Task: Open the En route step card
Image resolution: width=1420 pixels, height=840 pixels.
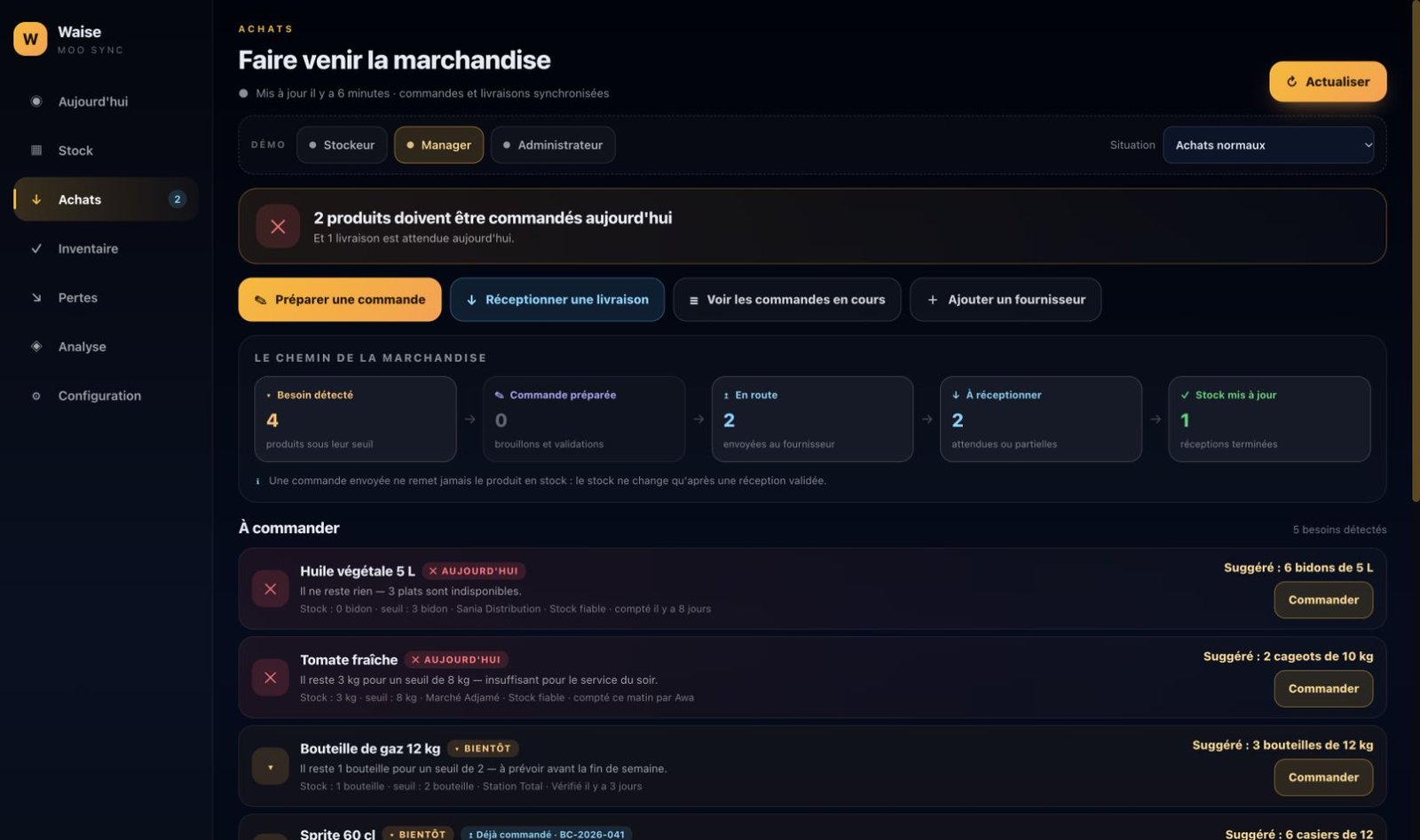Action: [812, 419]
